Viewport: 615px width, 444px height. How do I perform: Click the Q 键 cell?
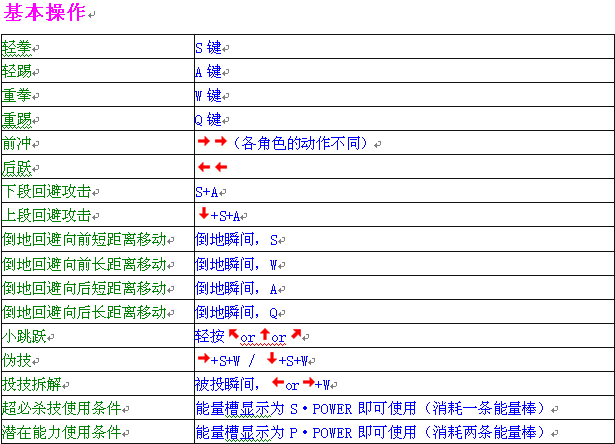pyautogui.click(x=208, y=119)
